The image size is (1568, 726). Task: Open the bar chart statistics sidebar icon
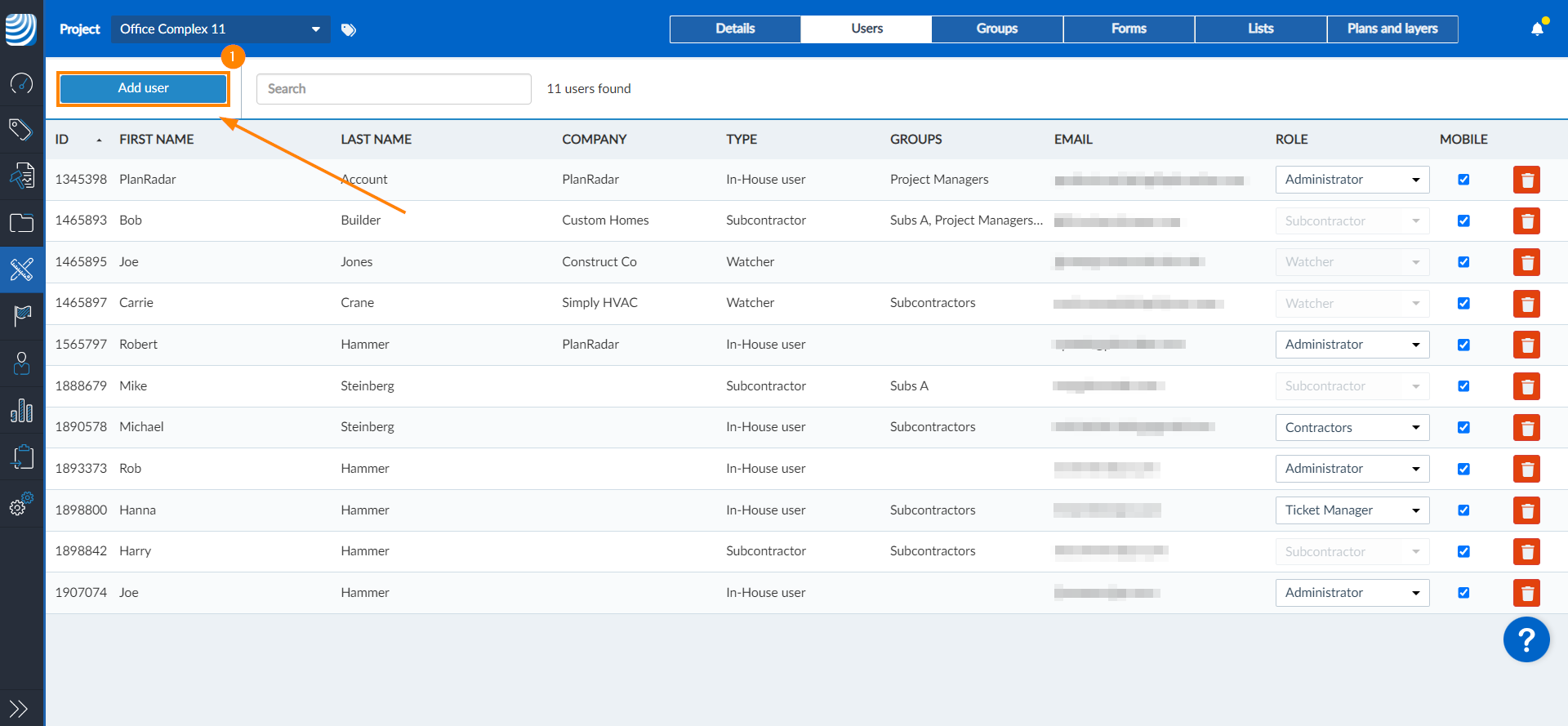point(21,410)
